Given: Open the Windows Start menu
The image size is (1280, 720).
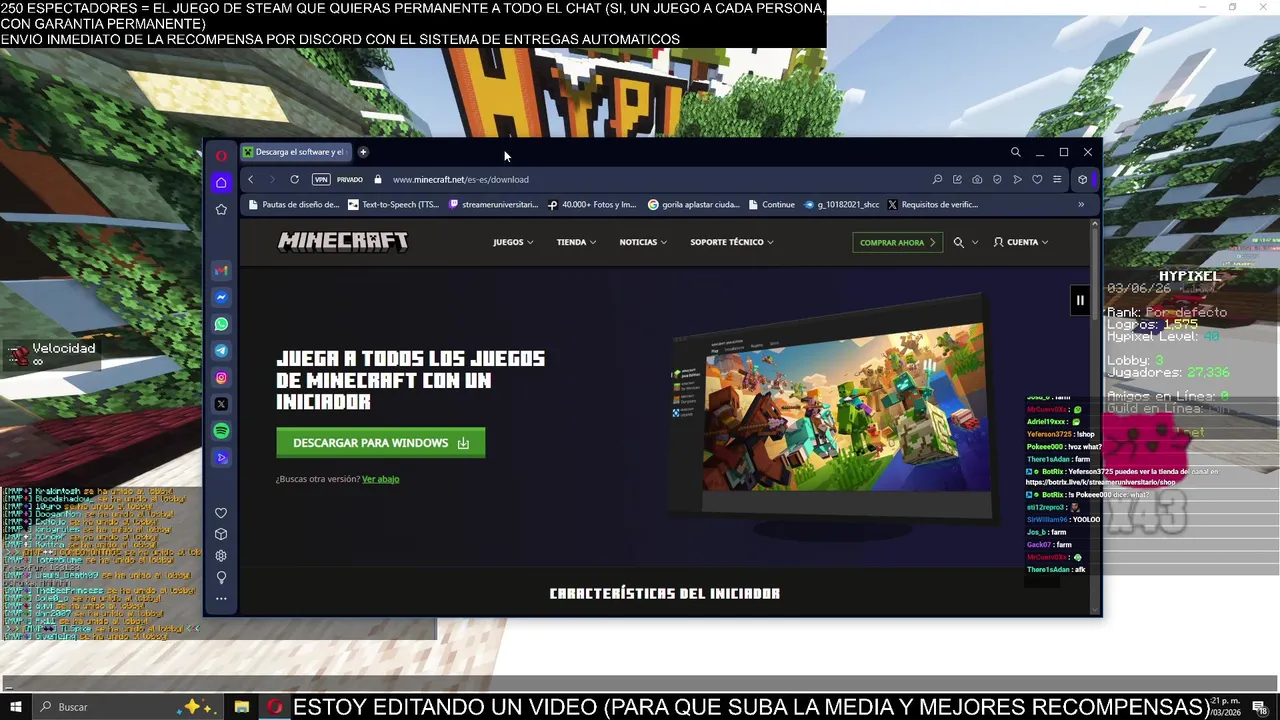Looking at the screenshot, I should (16, 707).
